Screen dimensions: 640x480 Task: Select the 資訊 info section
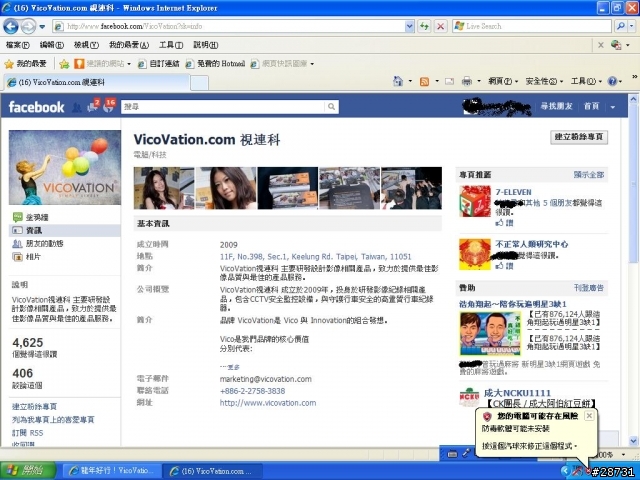[64, 231]
